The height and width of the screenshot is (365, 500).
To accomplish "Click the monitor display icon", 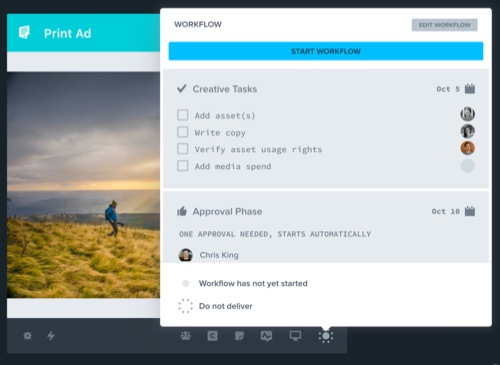I will tap(295, 336).
